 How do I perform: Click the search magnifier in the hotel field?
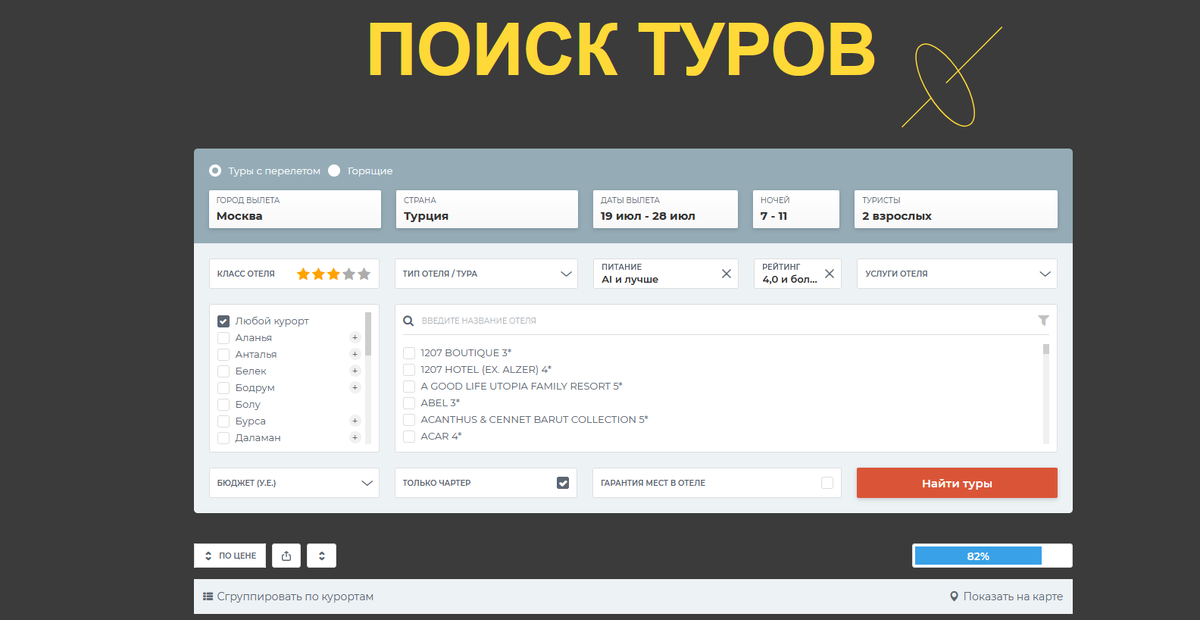pyautogui.click(x=409, y=319)
